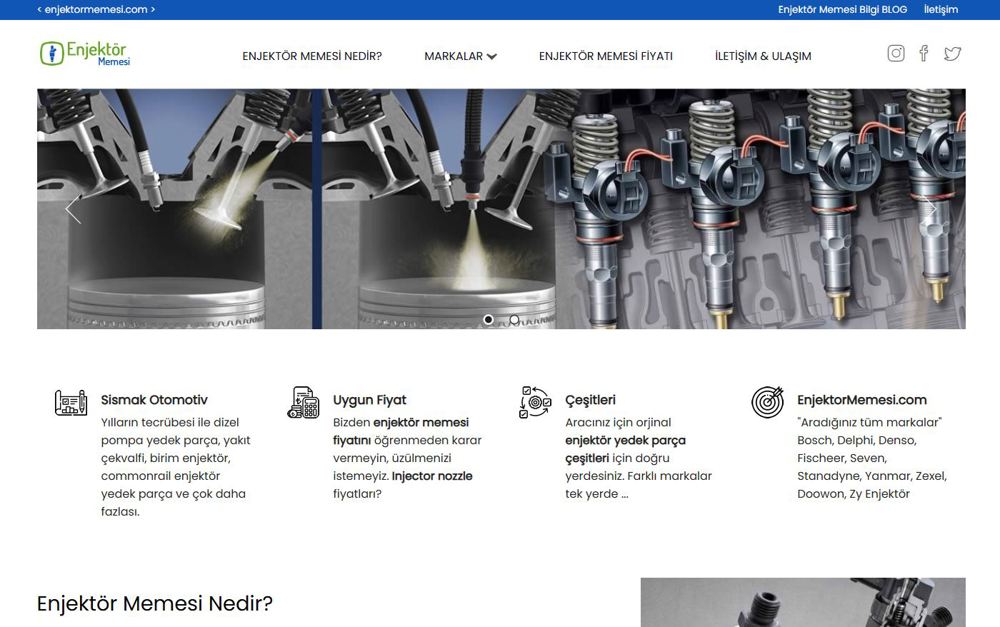Open the Facebook social icon
The width and height of the screenshot is (1000, 627).
coord(924,54)
